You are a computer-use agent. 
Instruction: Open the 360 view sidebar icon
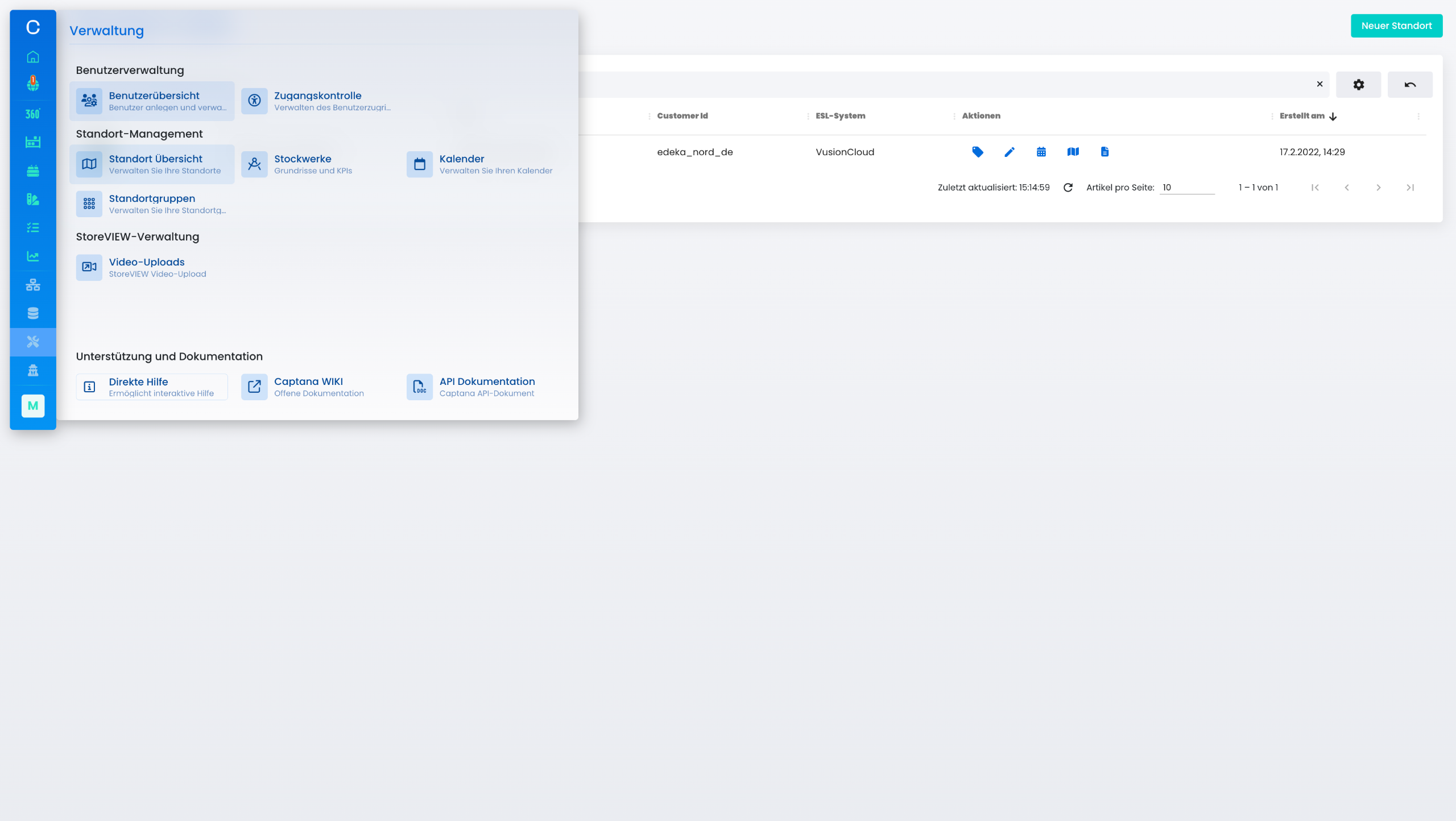(33, 114)
